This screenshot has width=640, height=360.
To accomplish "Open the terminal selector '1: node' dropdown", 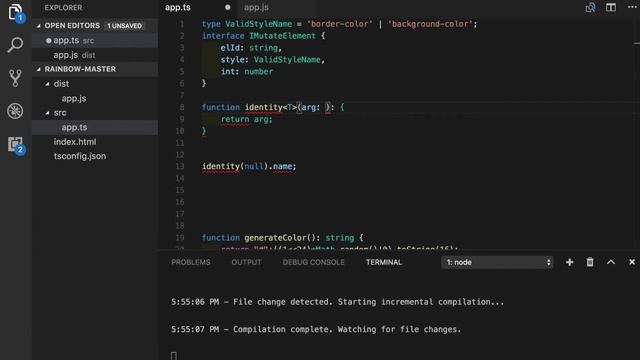I will pyautogui.click(x=497, y=262).
